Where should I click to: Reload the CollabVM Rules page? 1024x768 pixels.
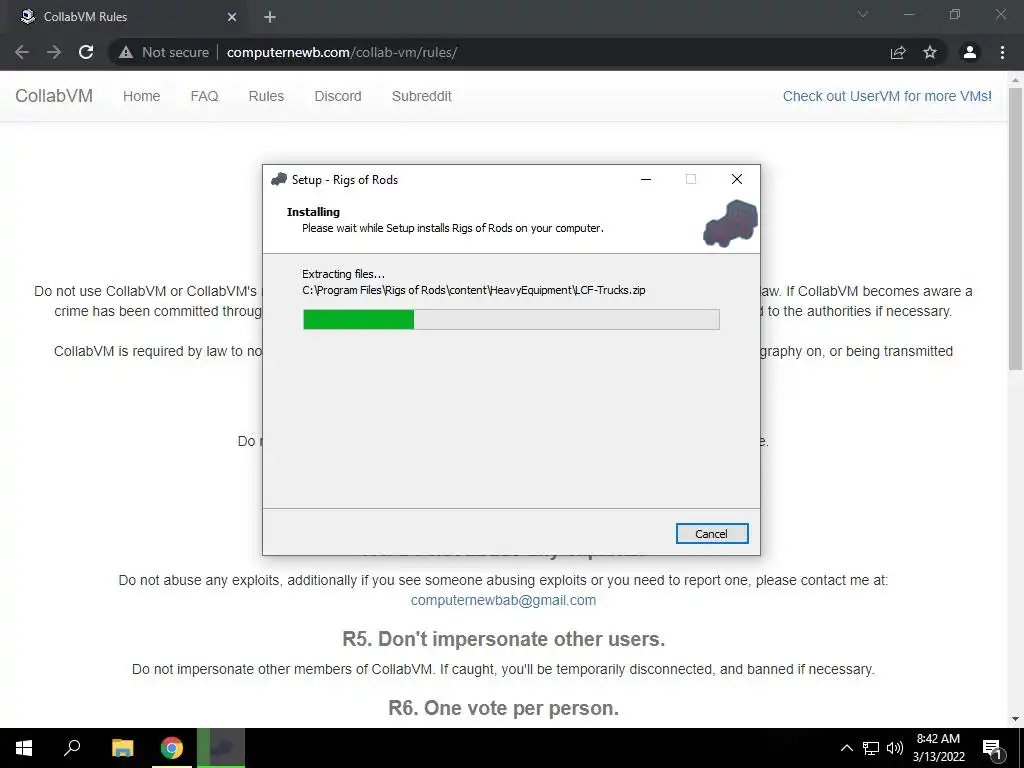point(86,52)
